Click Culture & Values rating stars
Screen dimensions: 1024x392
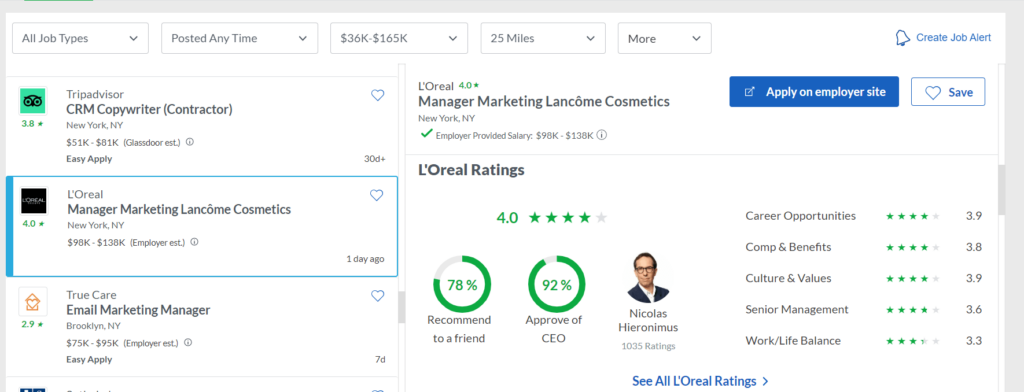click(912, 278)
